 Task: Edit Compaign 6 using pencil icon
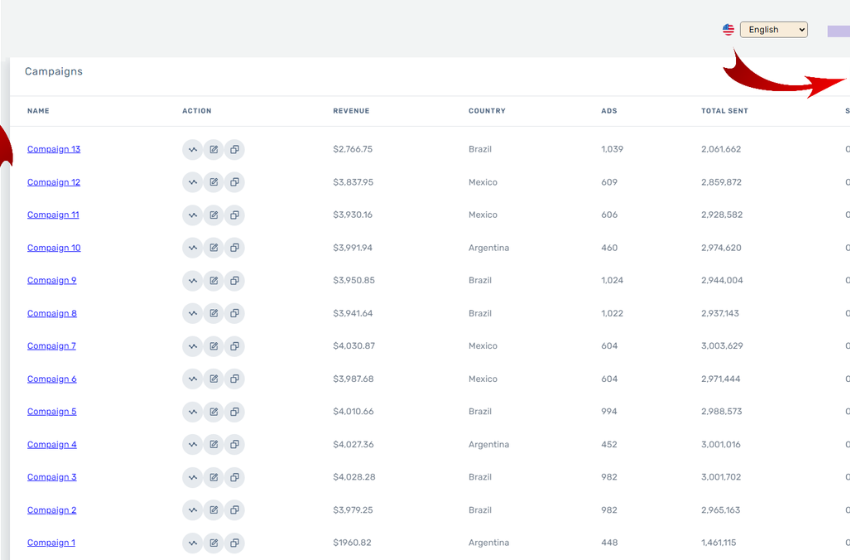click(214, 379)
